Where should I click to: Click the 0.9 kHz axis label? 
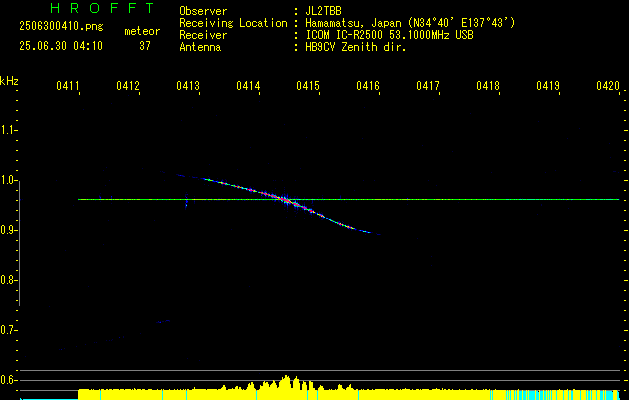(8, 230)
